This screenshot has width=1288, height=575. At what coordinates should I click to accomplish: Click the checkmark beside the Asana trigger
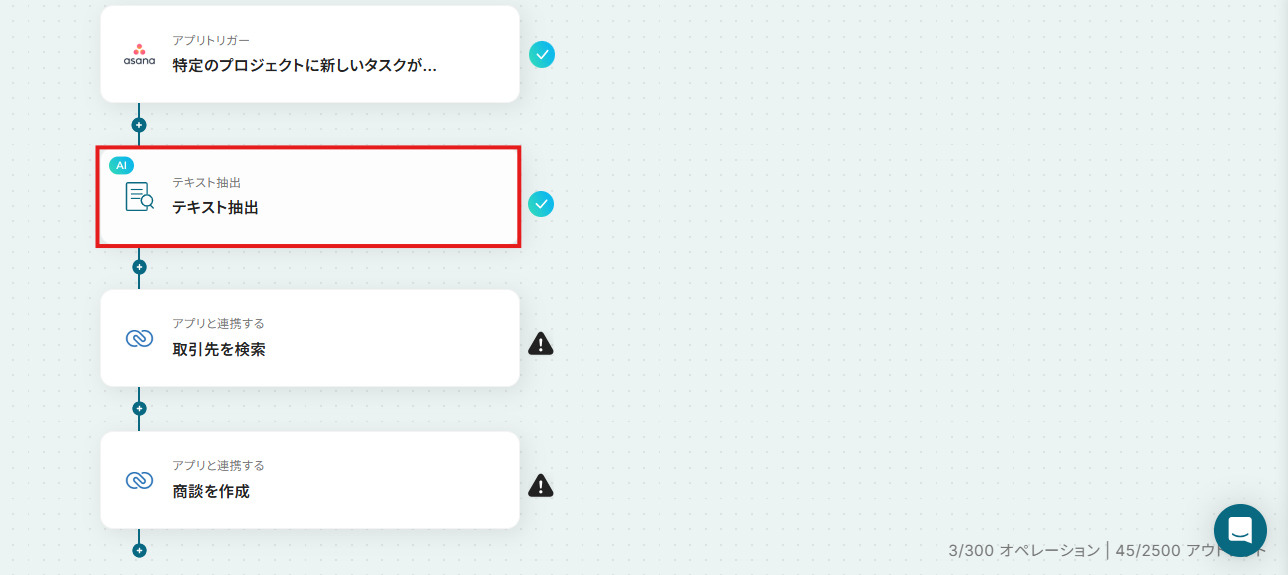click(x=542, y=54)
